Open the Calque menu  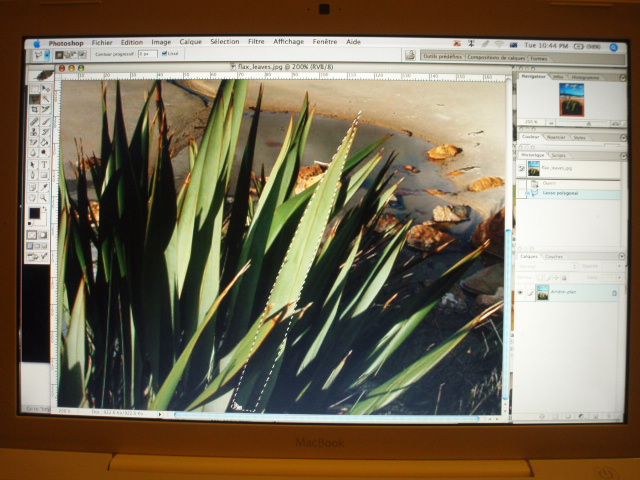coord(190,42)
